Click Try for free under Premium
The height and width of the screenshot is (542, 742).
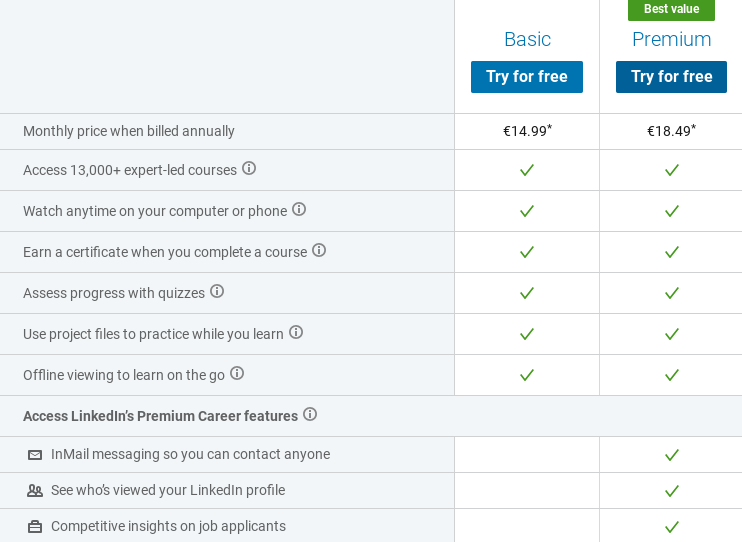(x=671, y=77)
